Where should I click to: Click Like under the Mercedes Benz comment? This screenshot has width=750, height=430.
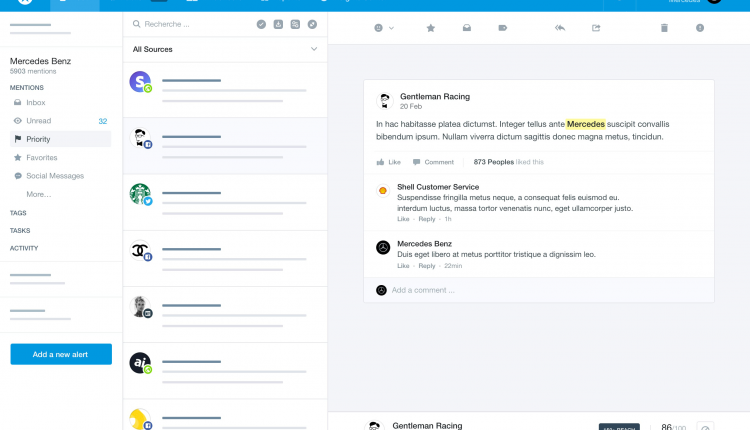coord(403,266)
